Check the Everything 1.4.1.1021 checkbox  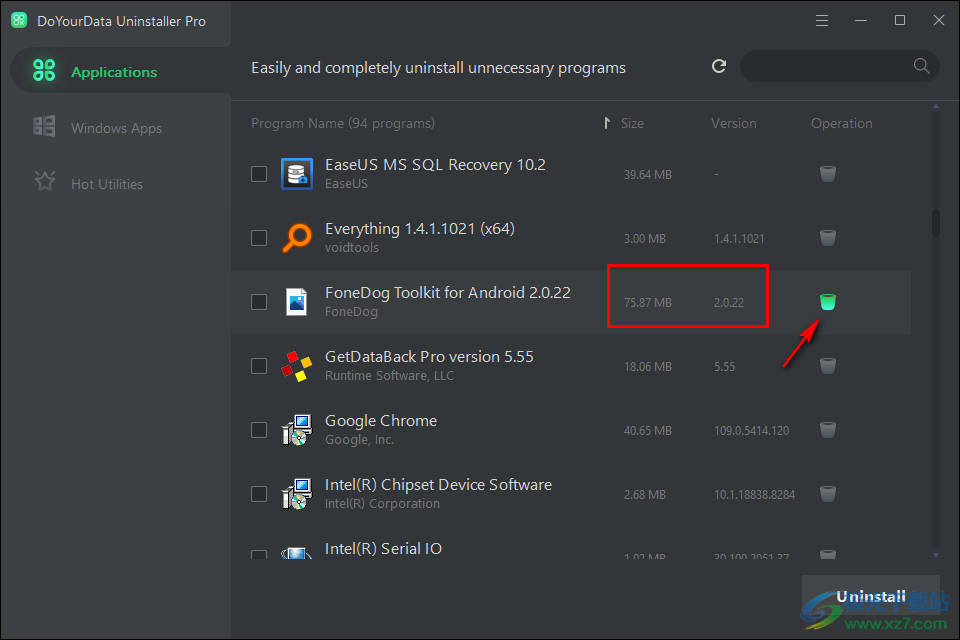click(259, 238)
